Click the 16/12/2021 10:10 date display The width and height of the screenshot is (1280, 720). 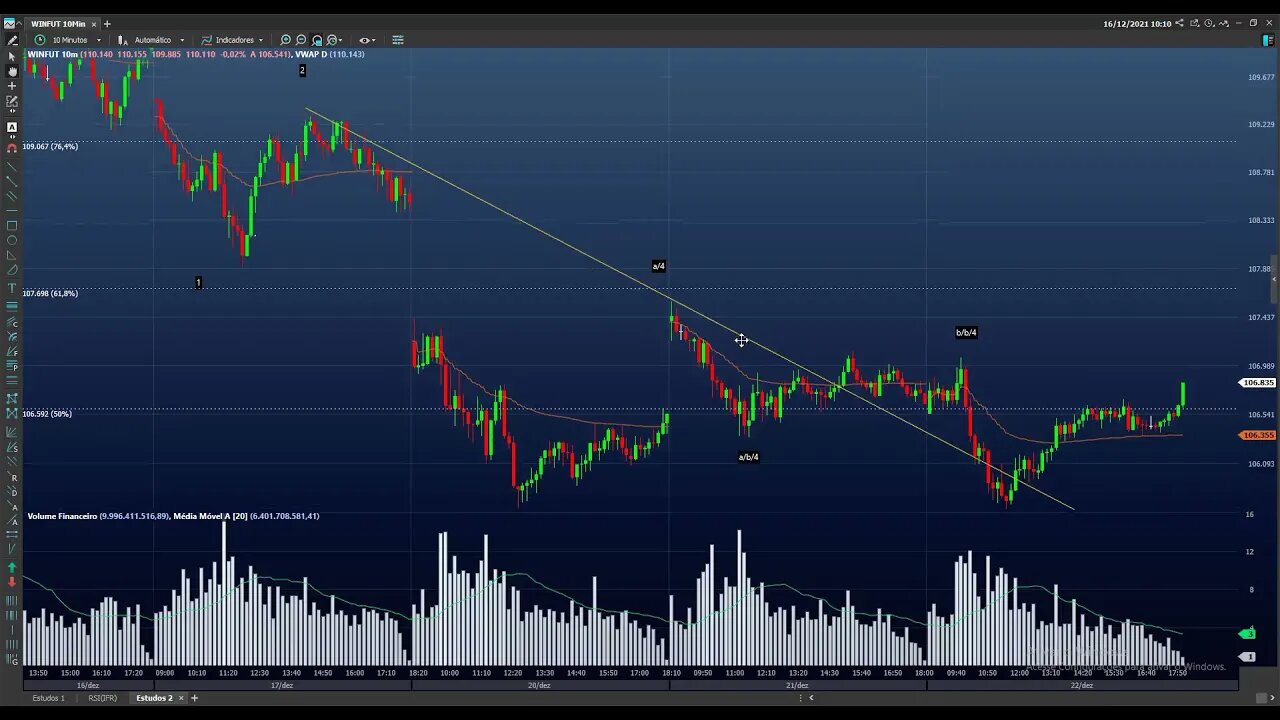(x=1137, y=23)
